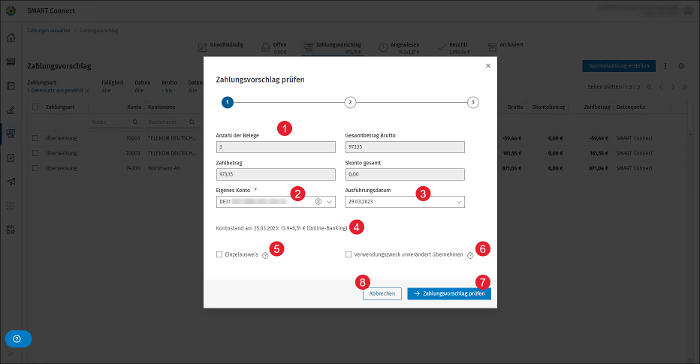The height and width of the screenshot is (364, 700).
Task: Click the Zahlbetrag field
Action: pos(276,175)
